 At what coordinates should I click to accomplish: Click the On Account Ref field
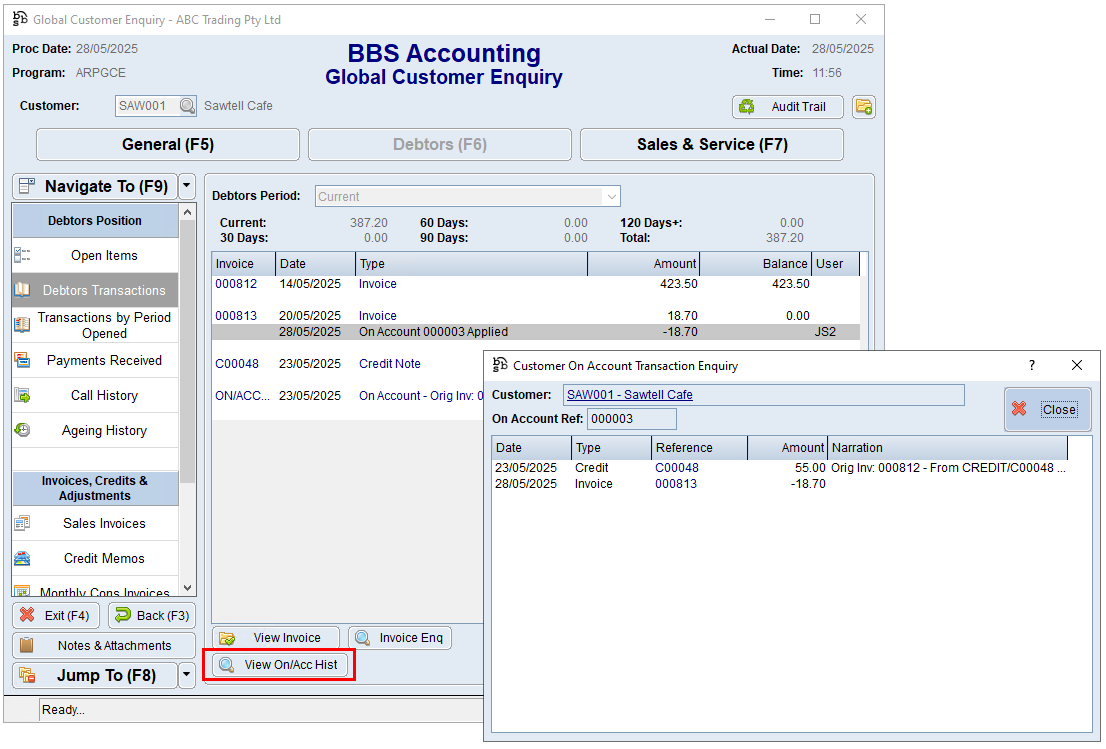pos(631,419)
